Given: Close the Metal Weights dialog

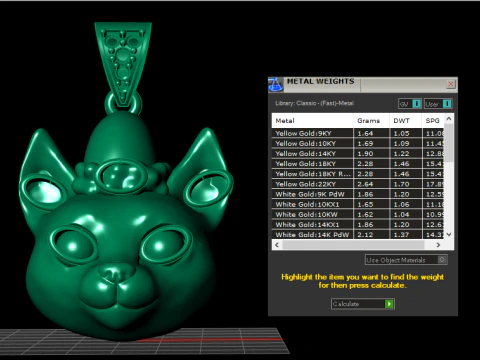Looking at the screenshot, I should (x=450, y=84).
